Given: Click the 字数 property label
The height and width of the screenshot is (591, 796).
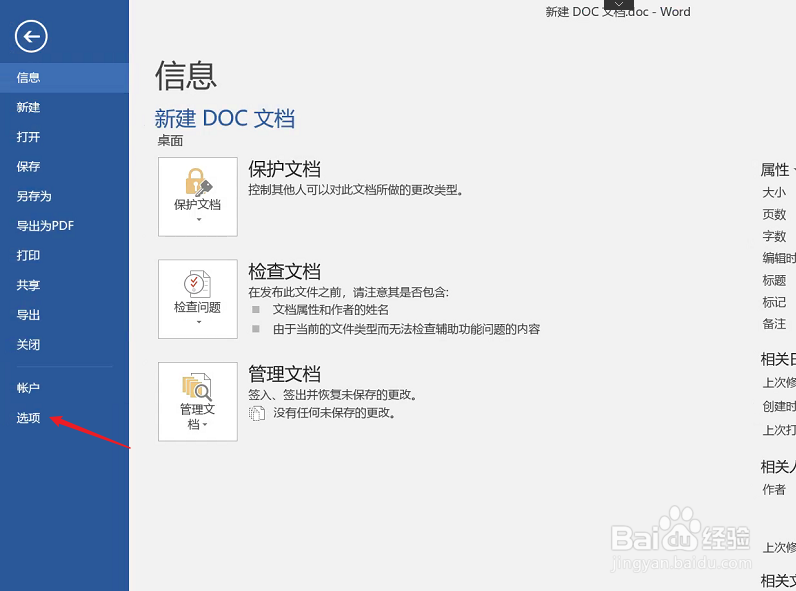Looking at the screenshot, I should click(774, 236).
